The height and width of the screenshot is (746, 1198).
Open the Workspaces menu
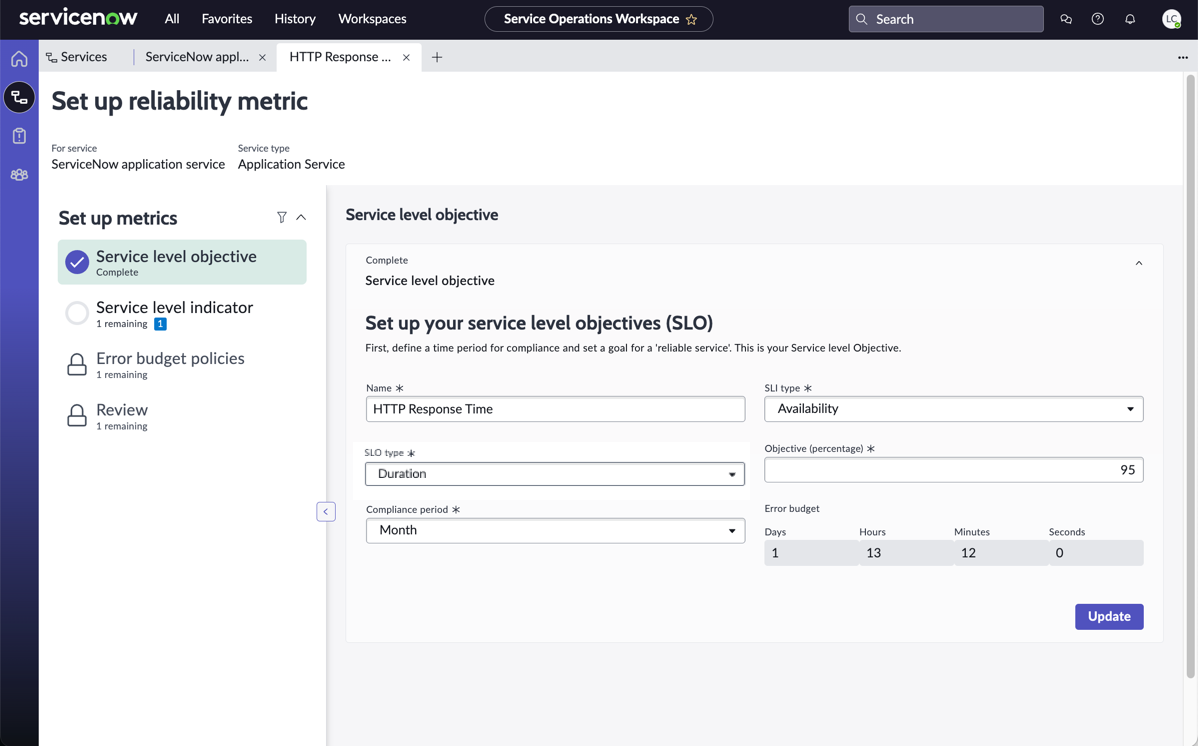point(372,19)
